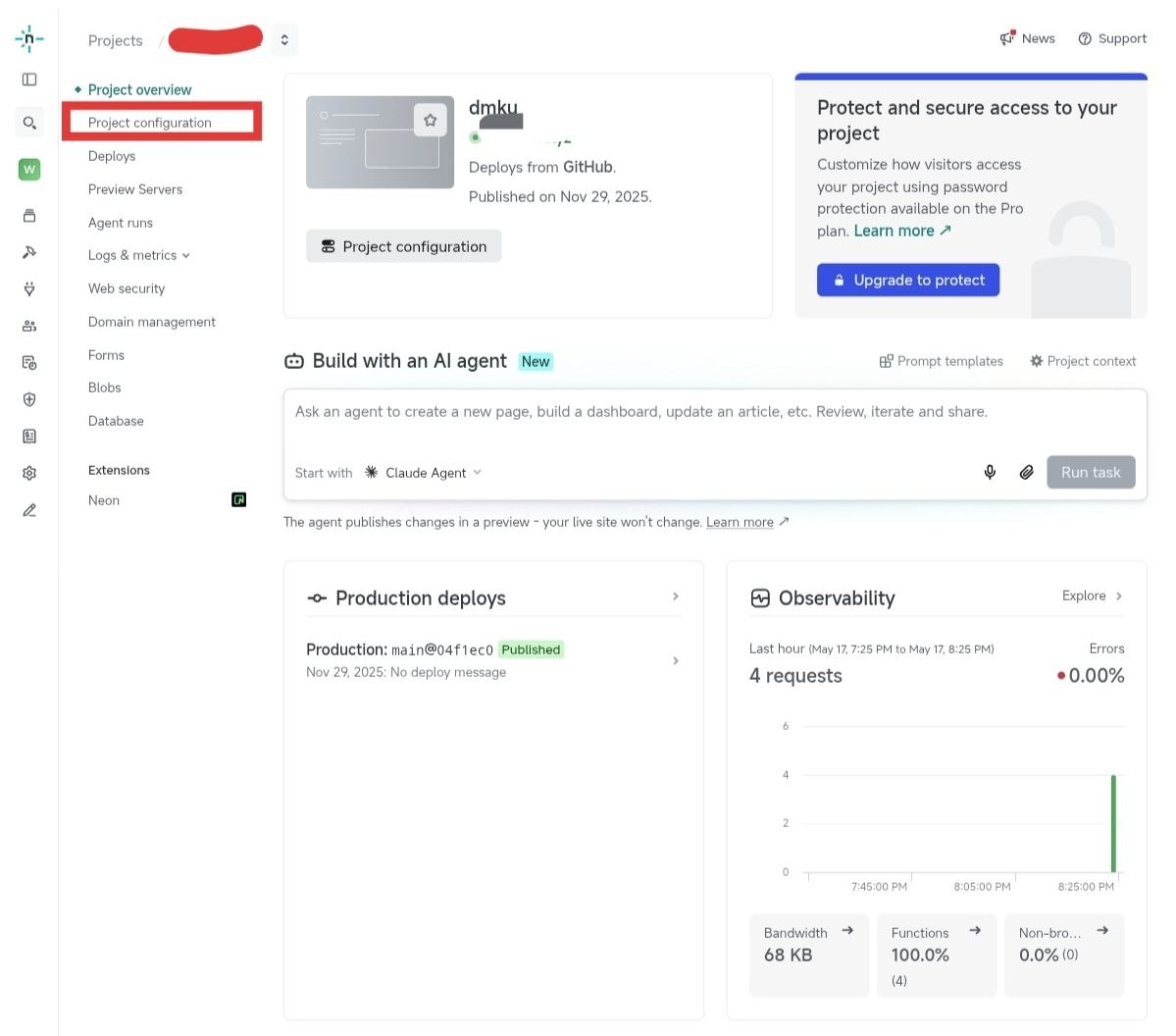
Task: Click the Netlify logo icon
Action: [29, 38]
